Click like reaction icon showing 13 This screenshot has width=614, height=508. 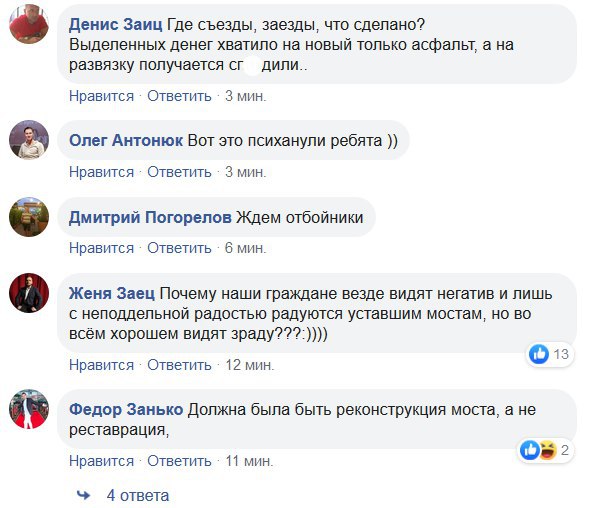(539, 353)
